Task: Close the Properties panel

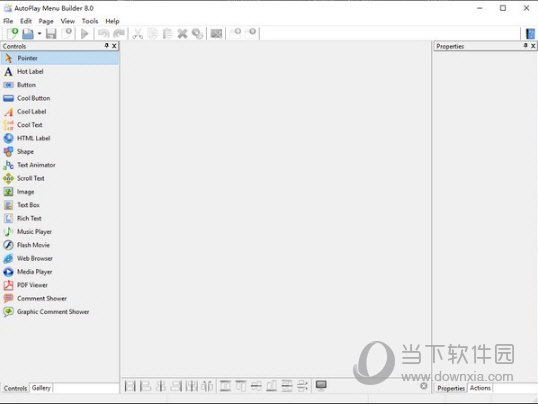Action: click(x=533, y=46)
